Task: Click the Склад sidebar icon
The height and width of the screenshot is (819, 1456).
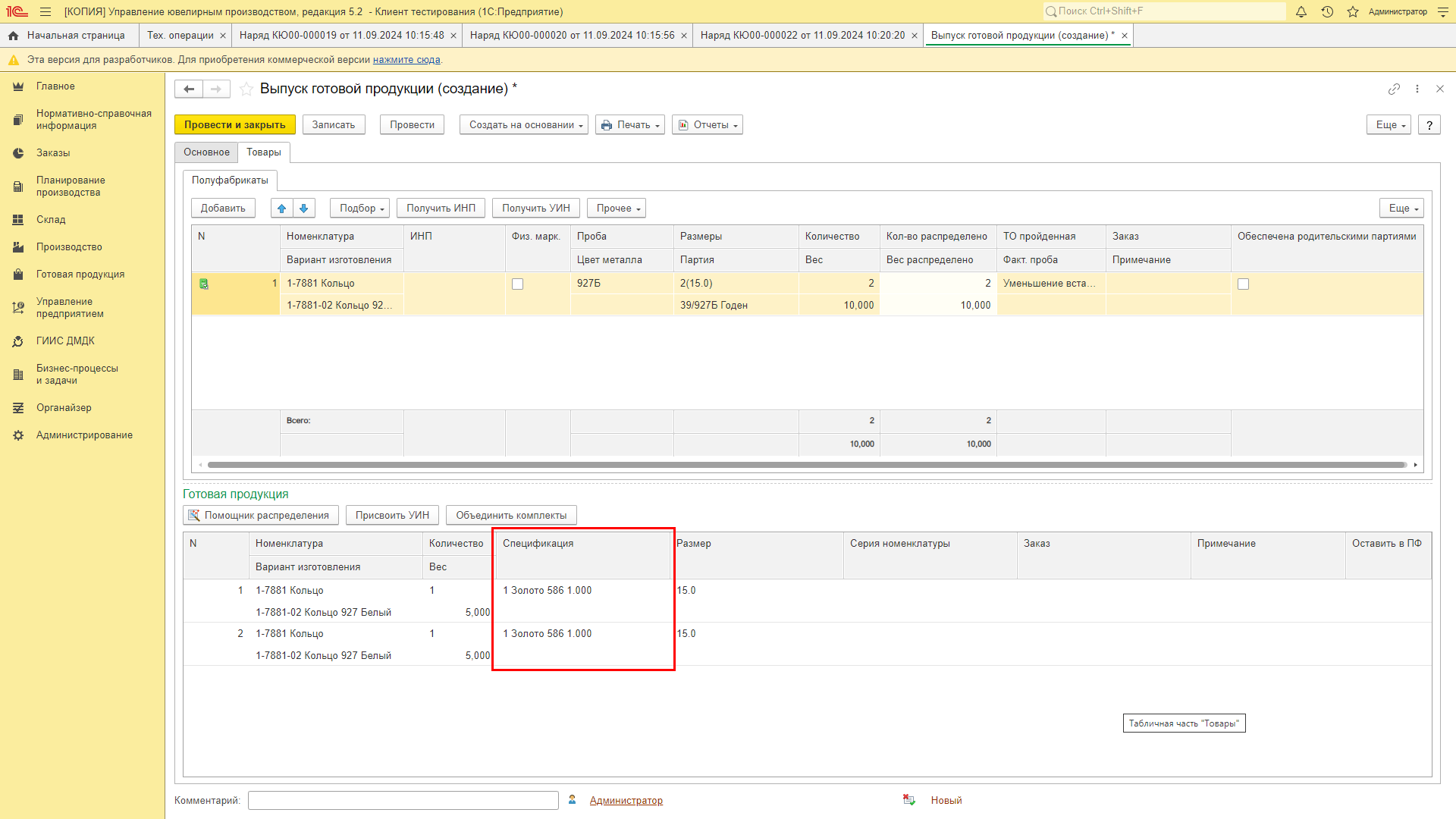Action: (18, 220)
